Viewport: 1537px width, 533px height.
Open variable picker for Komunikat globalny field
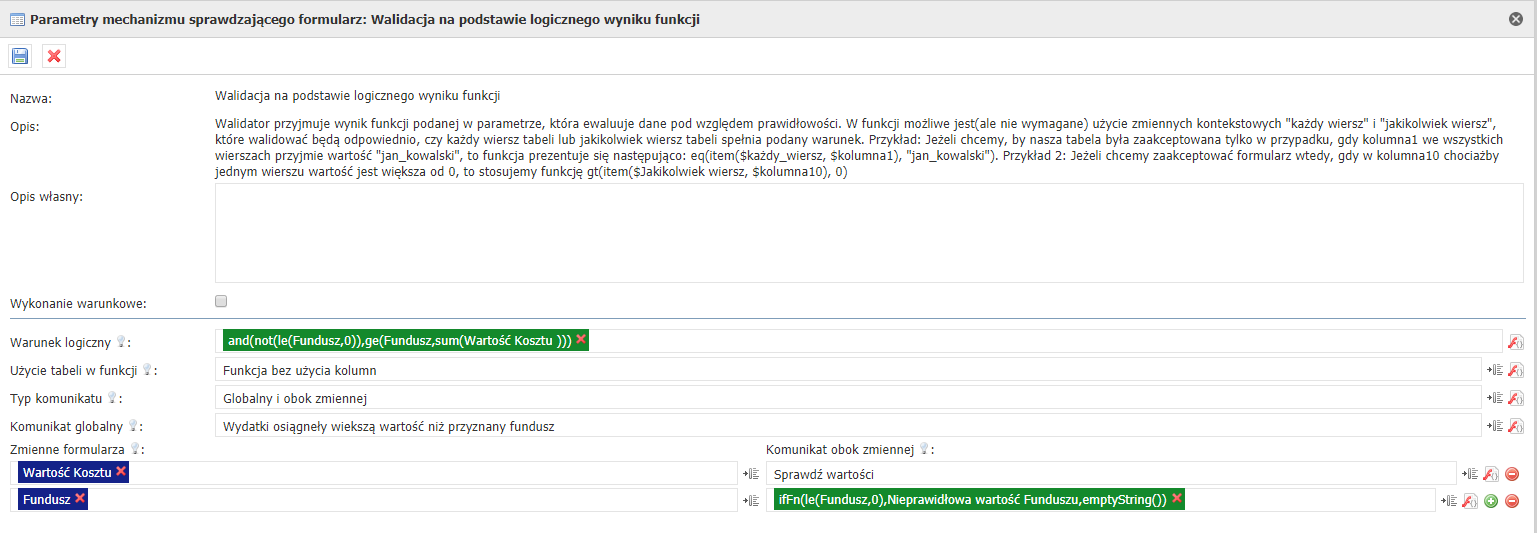(x=1494, y=426)
